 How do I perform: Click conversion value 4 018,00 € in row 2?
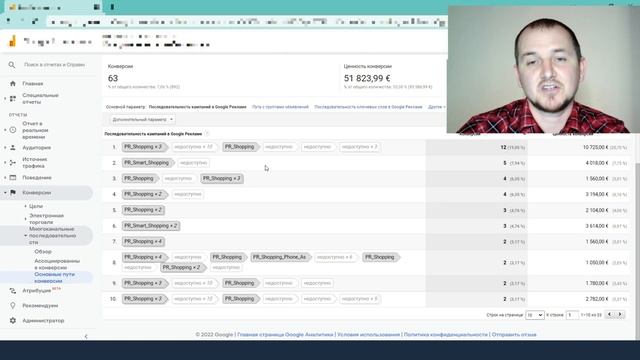597,163
